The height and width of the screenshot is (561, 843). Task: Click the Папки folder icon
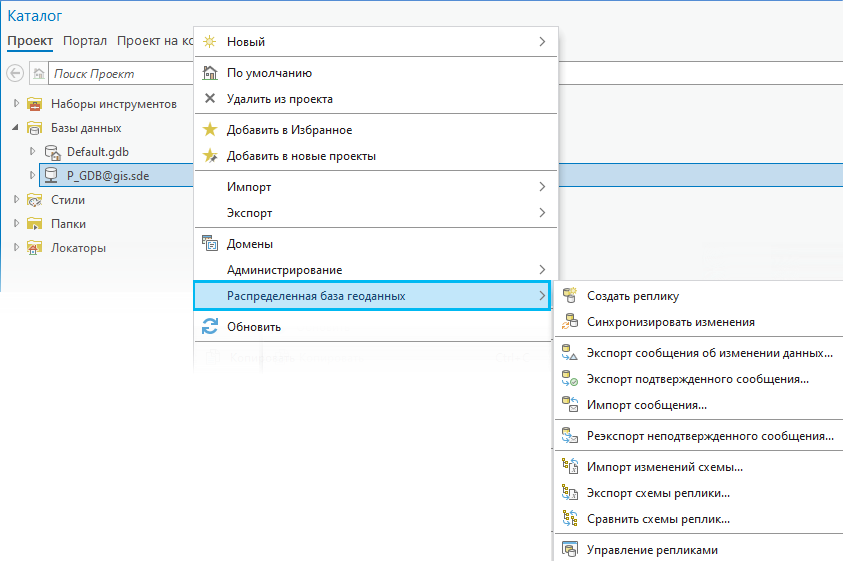(34, 224)
